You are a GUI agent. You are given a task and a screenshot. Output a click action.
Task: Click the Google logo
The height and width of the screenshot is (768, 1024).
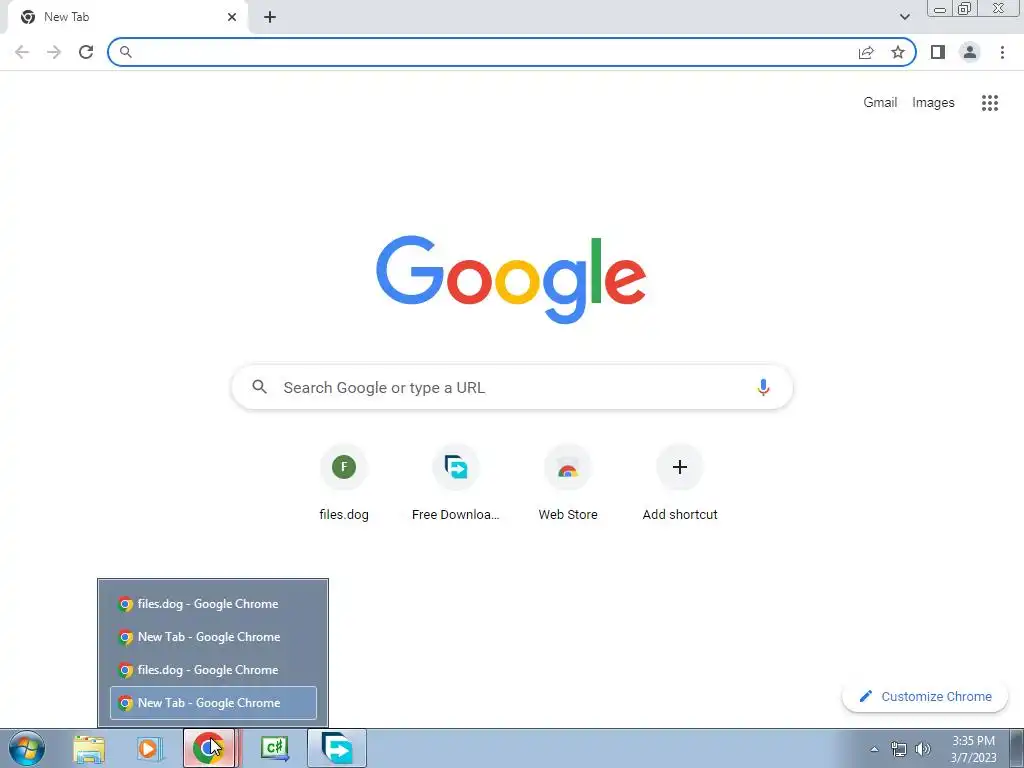(x=511, y=280)
